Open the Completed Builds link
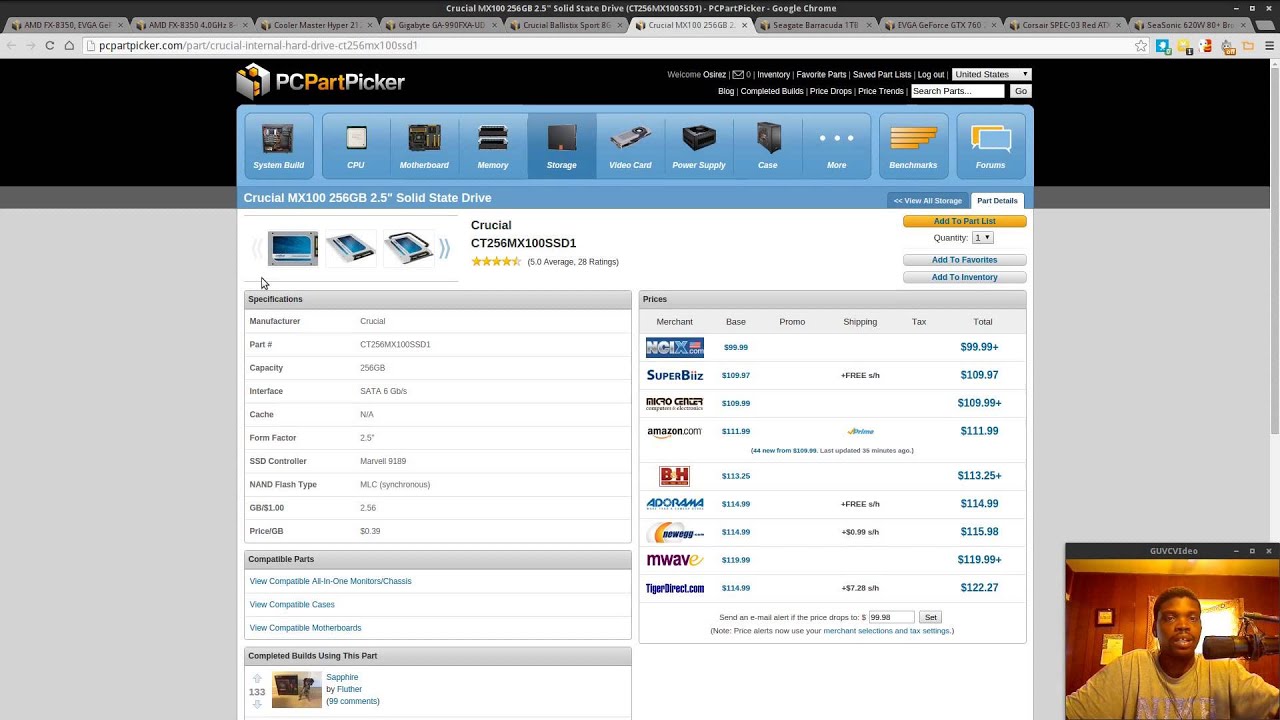Screen dimensions: 1280x720 (x=772, y=91)
